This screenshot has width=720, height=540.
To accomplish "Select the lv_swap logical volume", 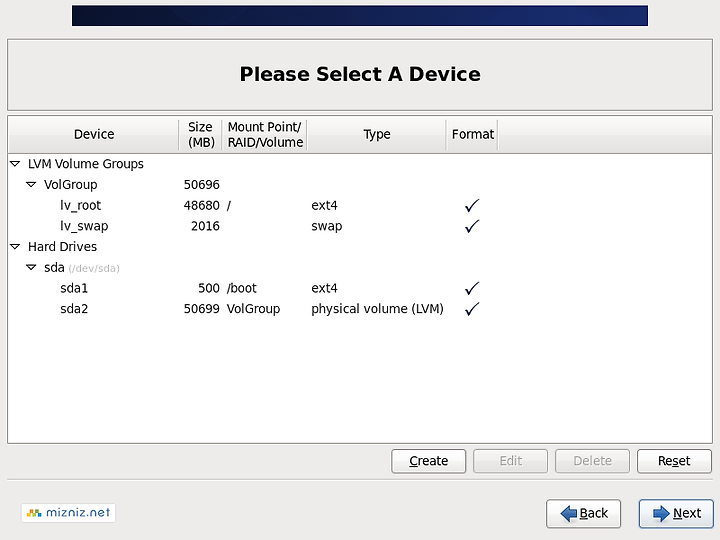I will pyautogui.click(x=360, y=226).
